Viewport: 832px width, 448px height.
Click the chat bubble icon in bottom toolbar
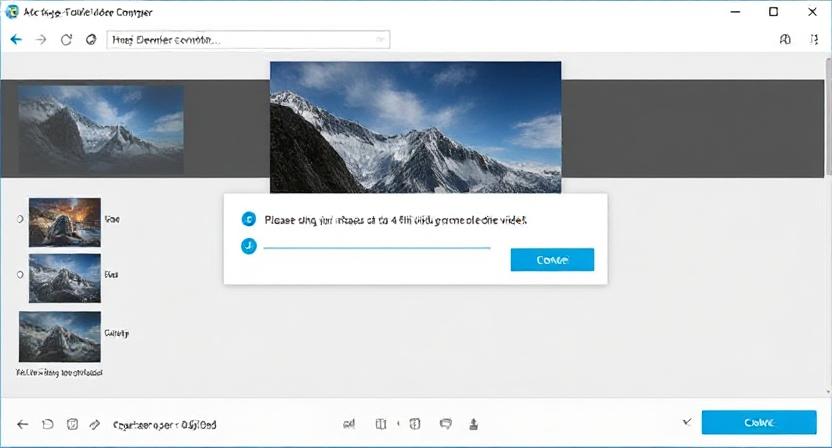[x=446, y=423]
